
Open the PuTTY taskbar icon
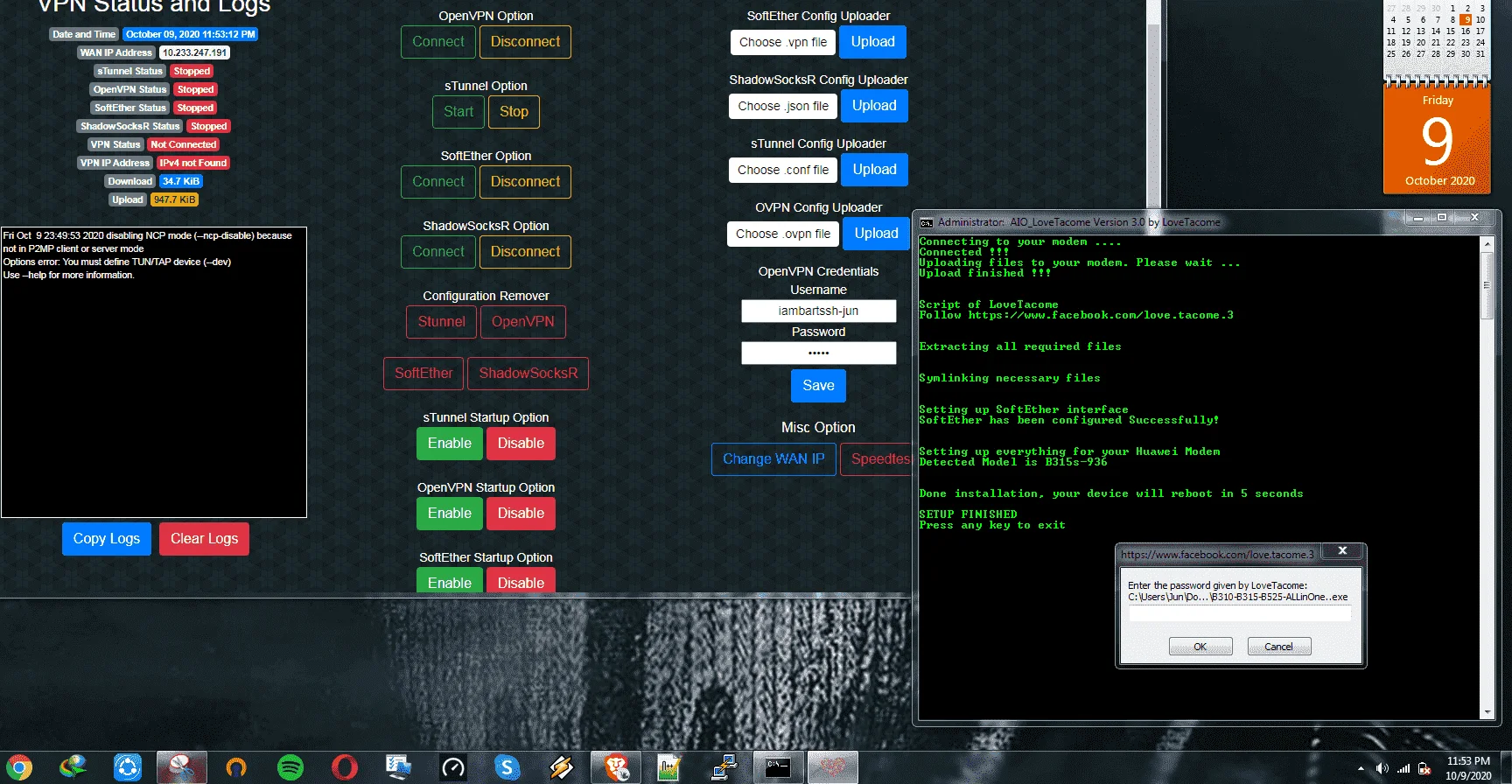(x=724, y=767)
